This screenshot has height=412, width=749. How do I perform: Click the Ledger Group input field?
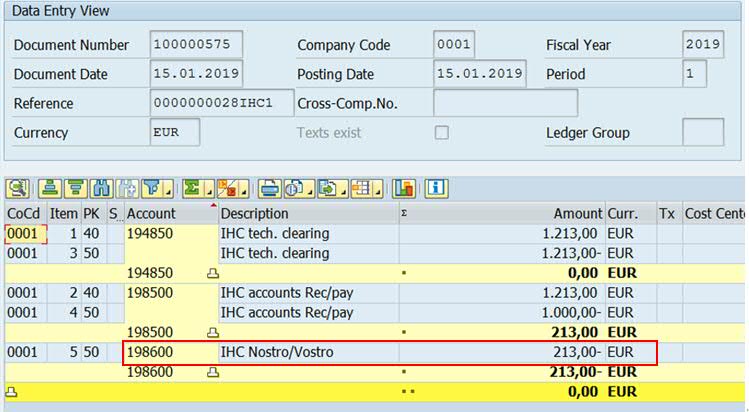tap(702, 133)
